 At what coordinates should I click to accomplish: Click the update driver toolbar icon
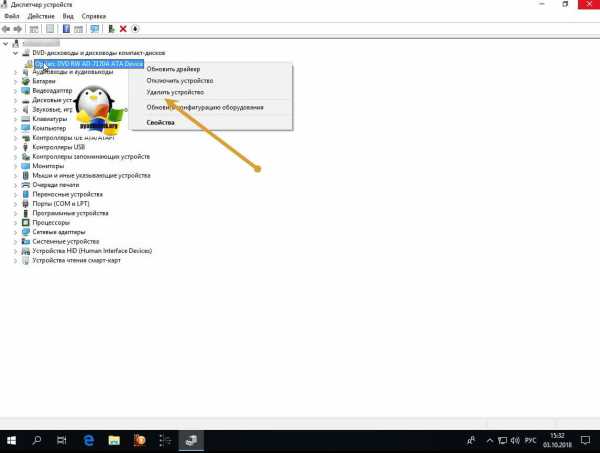click(x=110, y=30)
